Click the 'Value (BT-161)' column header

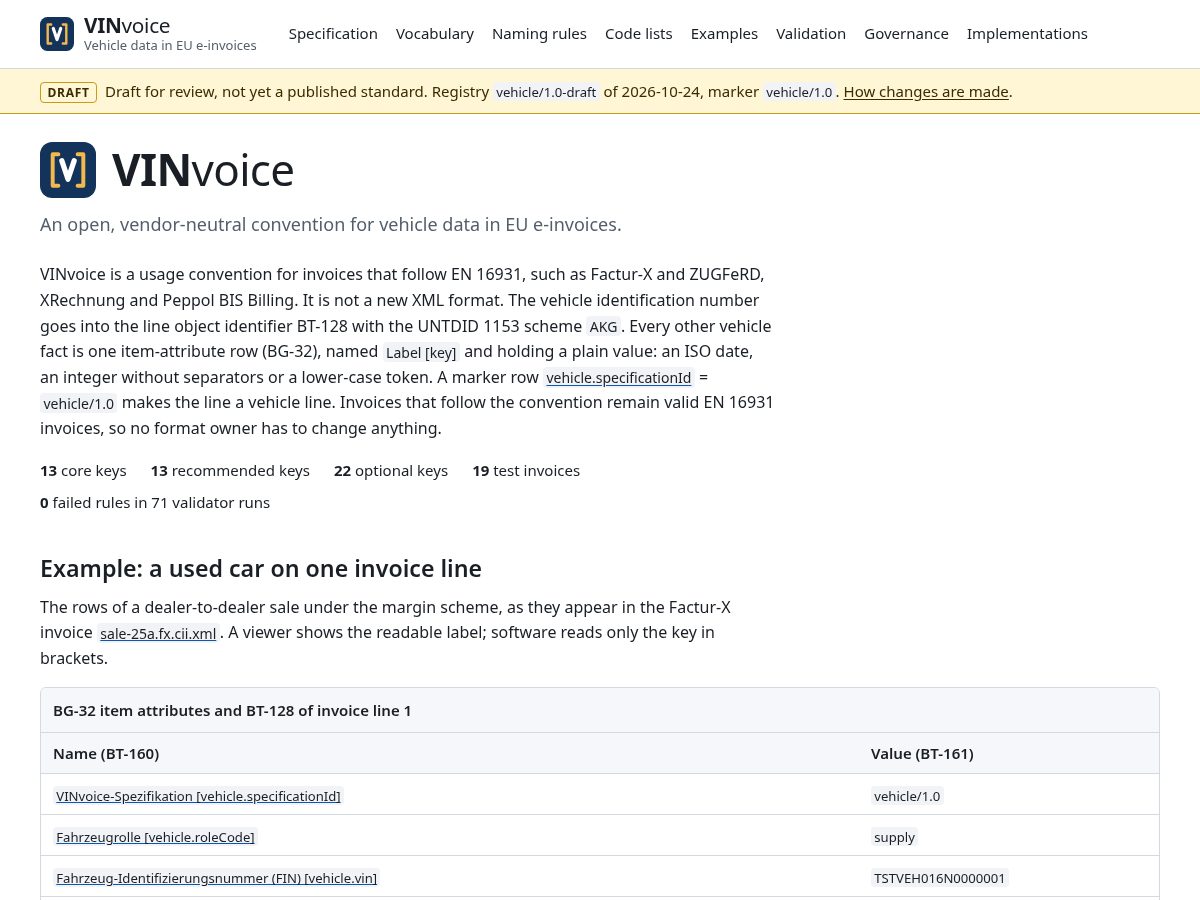click(x=922, y=754)
